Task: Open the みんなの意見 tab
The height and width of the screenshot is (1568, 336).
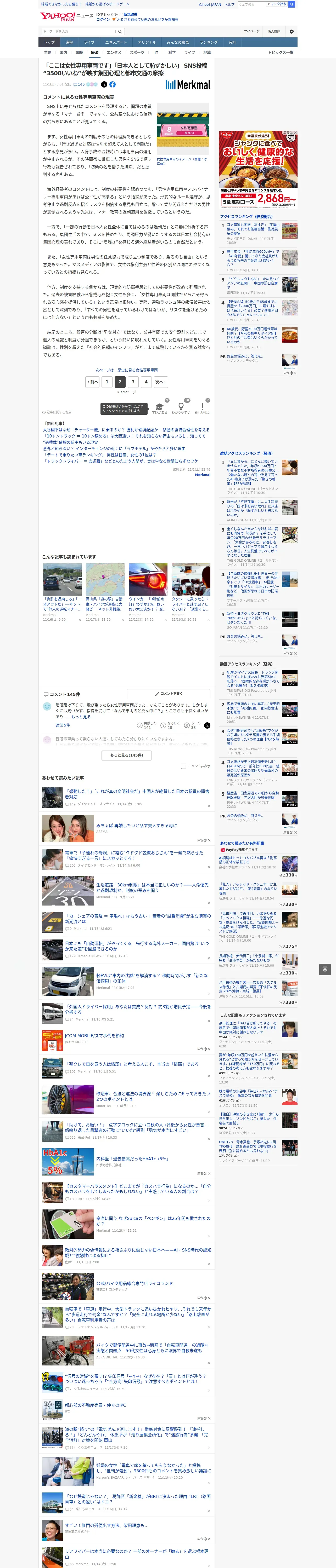Action: pyautogui.click(x=177, y=43)
